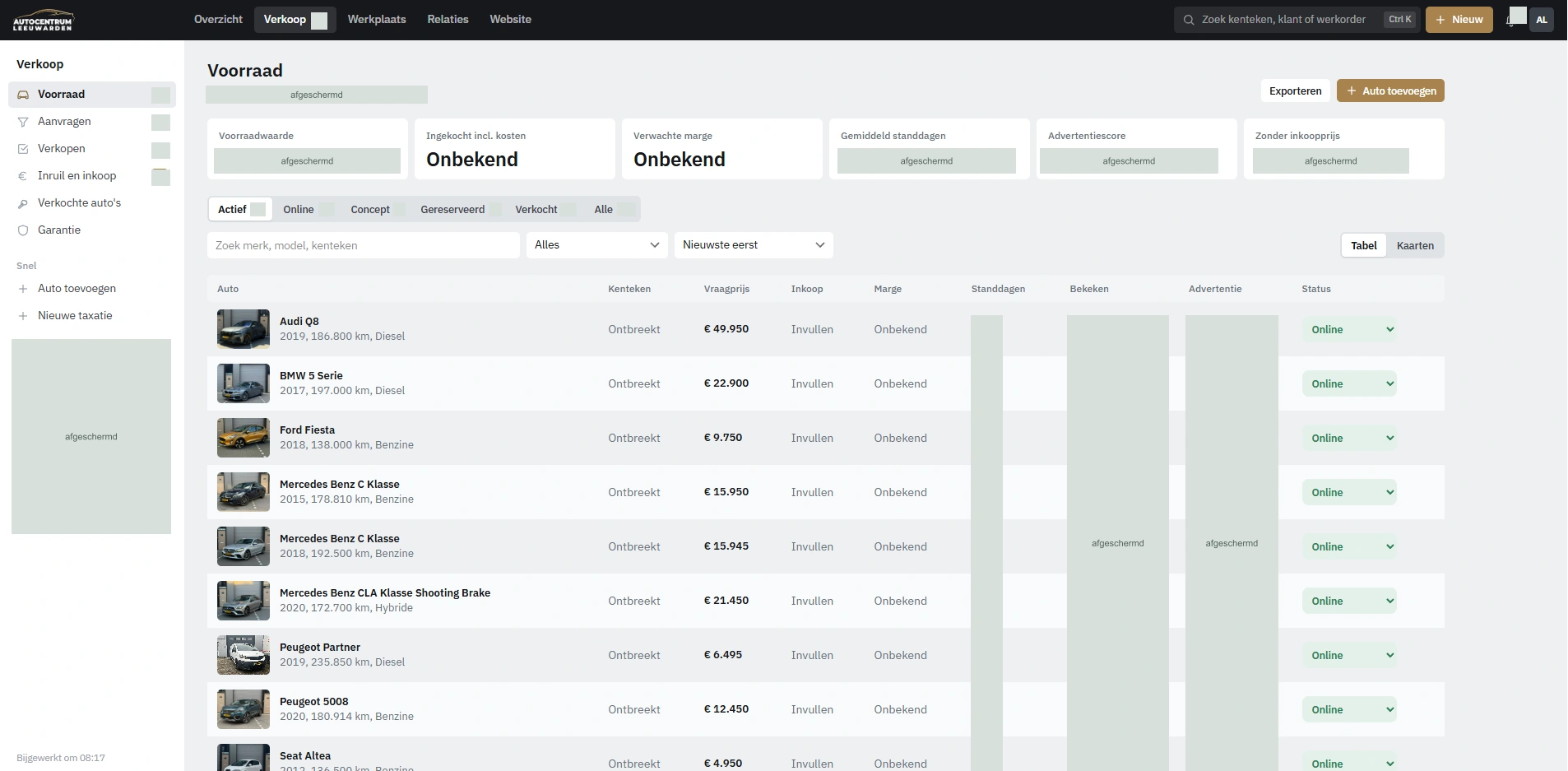Image resolution: width=1568 pixels, height=771 pixels.
Task: Open the Website top menu
Action: coord(510,20)
